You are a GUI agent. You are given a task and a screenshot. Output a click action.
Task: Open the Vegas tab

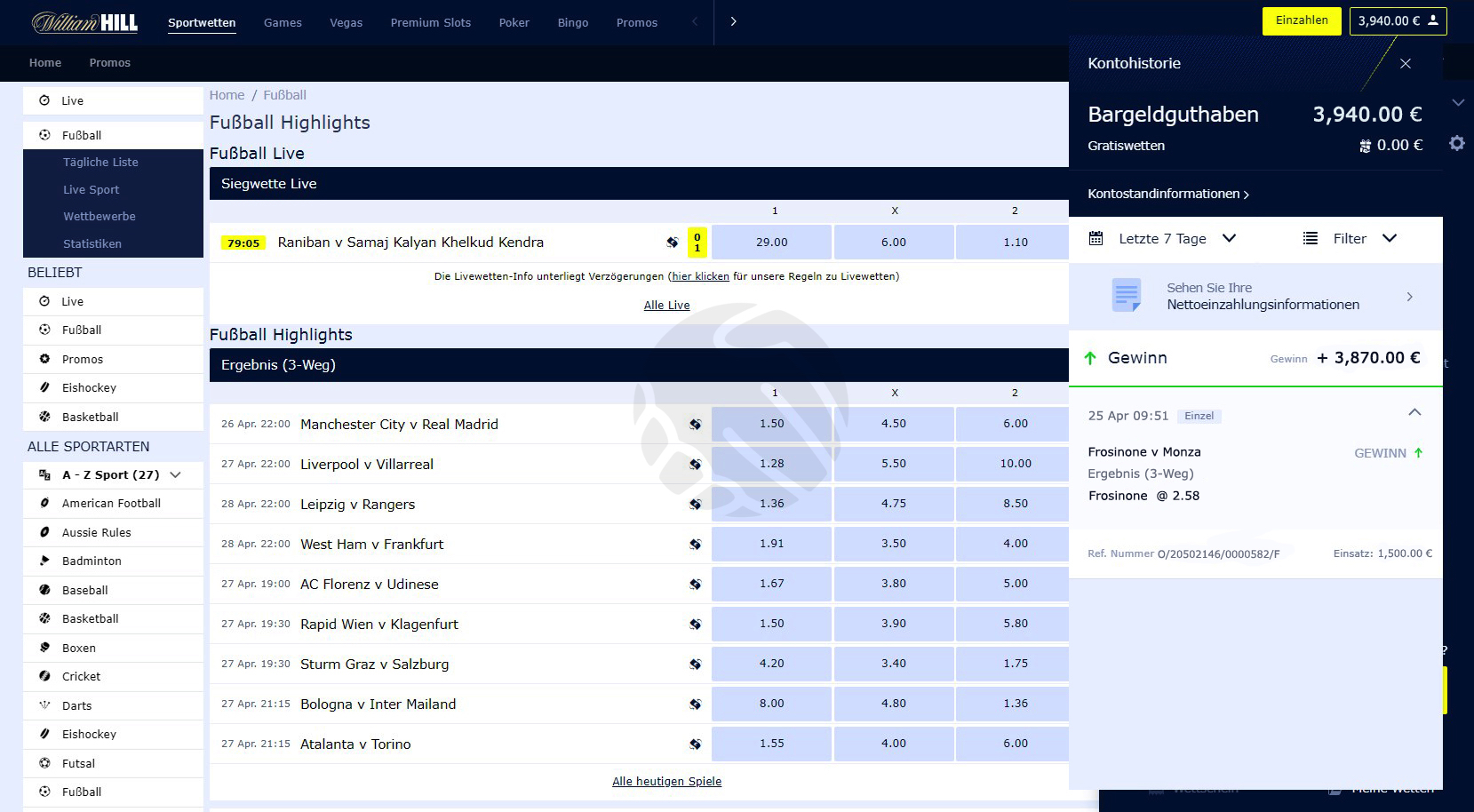(346, 23)
